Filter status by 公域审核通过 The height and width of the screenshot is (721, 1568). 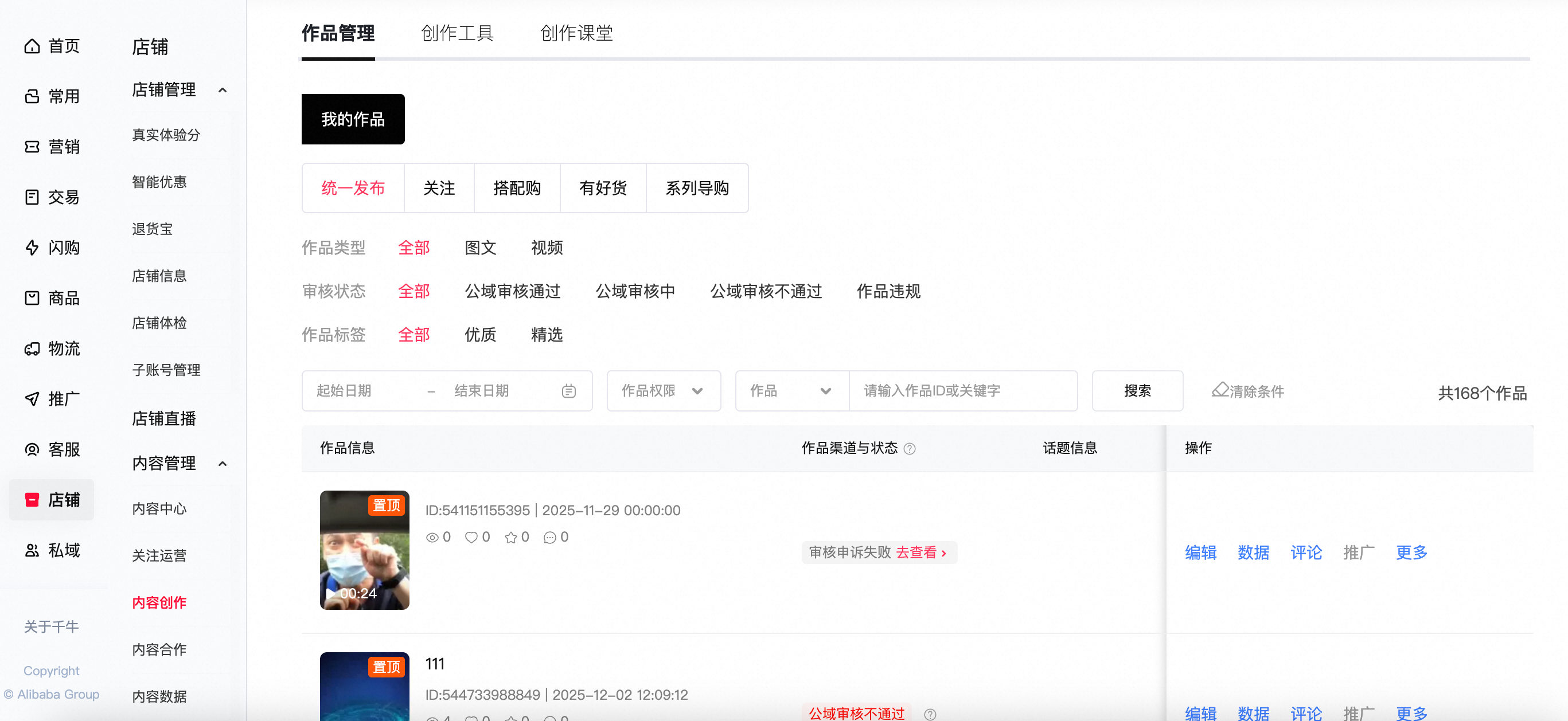(513, 292)
